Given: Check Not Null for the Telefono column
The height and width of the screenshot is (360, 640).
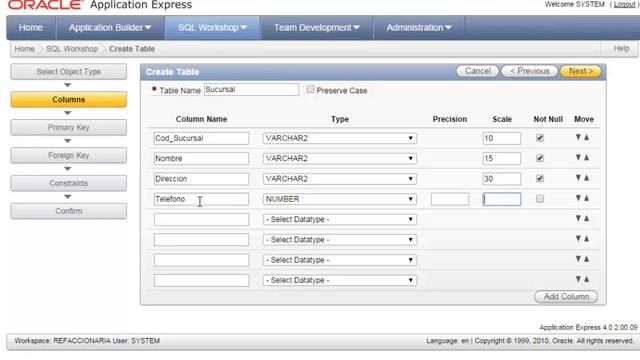Looking at the screenshot, I should click(540, 199).
